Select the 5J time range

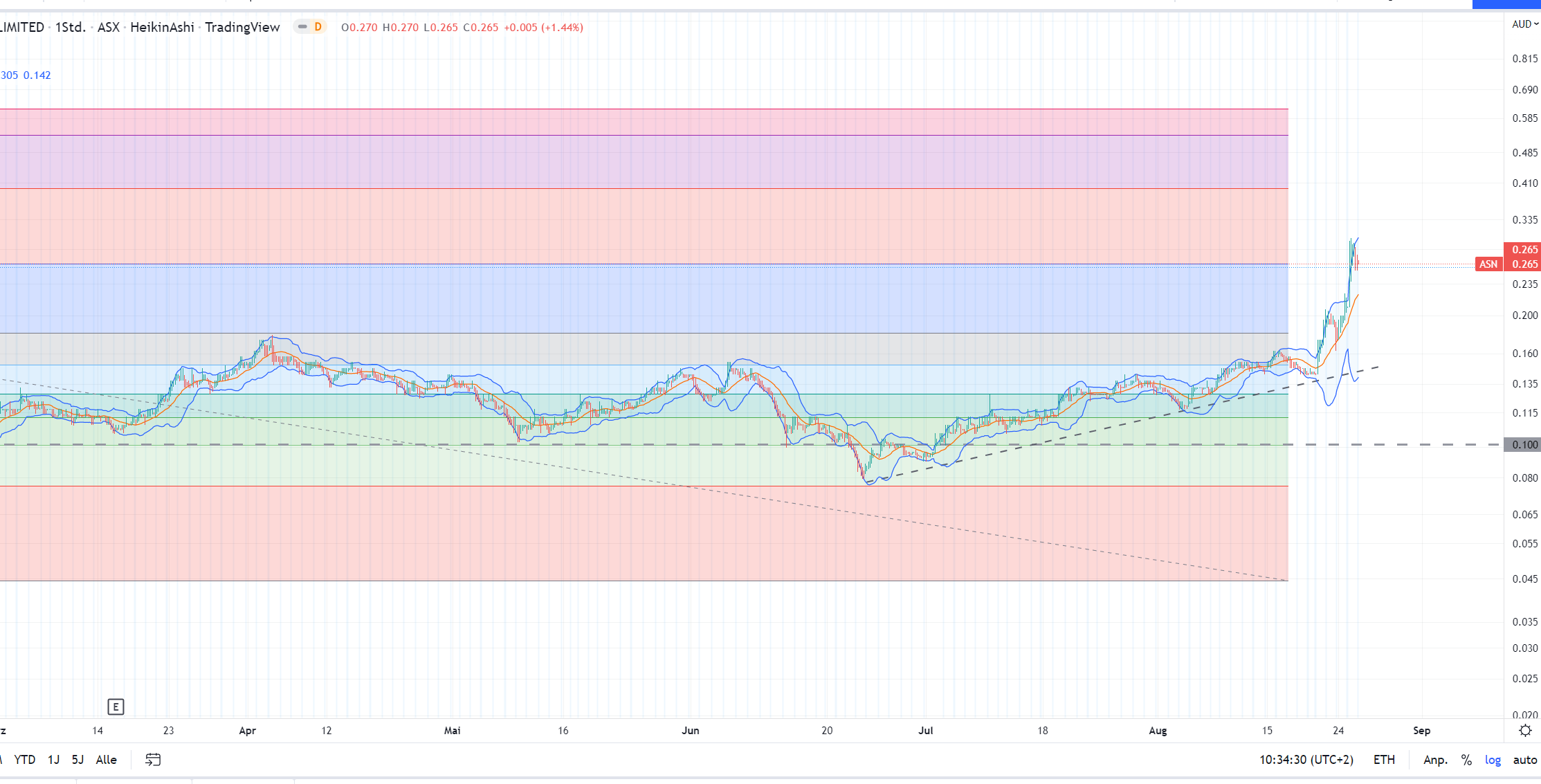click(x=77, y=760)
